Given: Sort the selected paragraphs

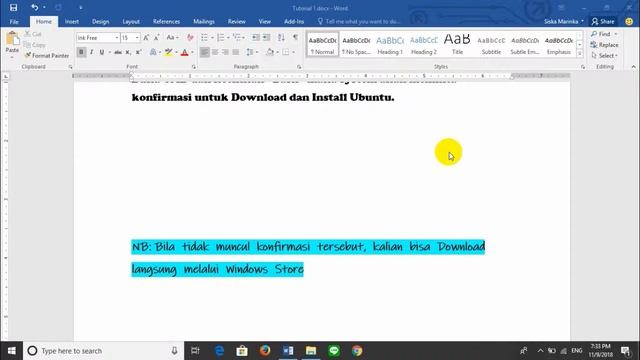Looking at the screenshot, I should tap(281, 38).
